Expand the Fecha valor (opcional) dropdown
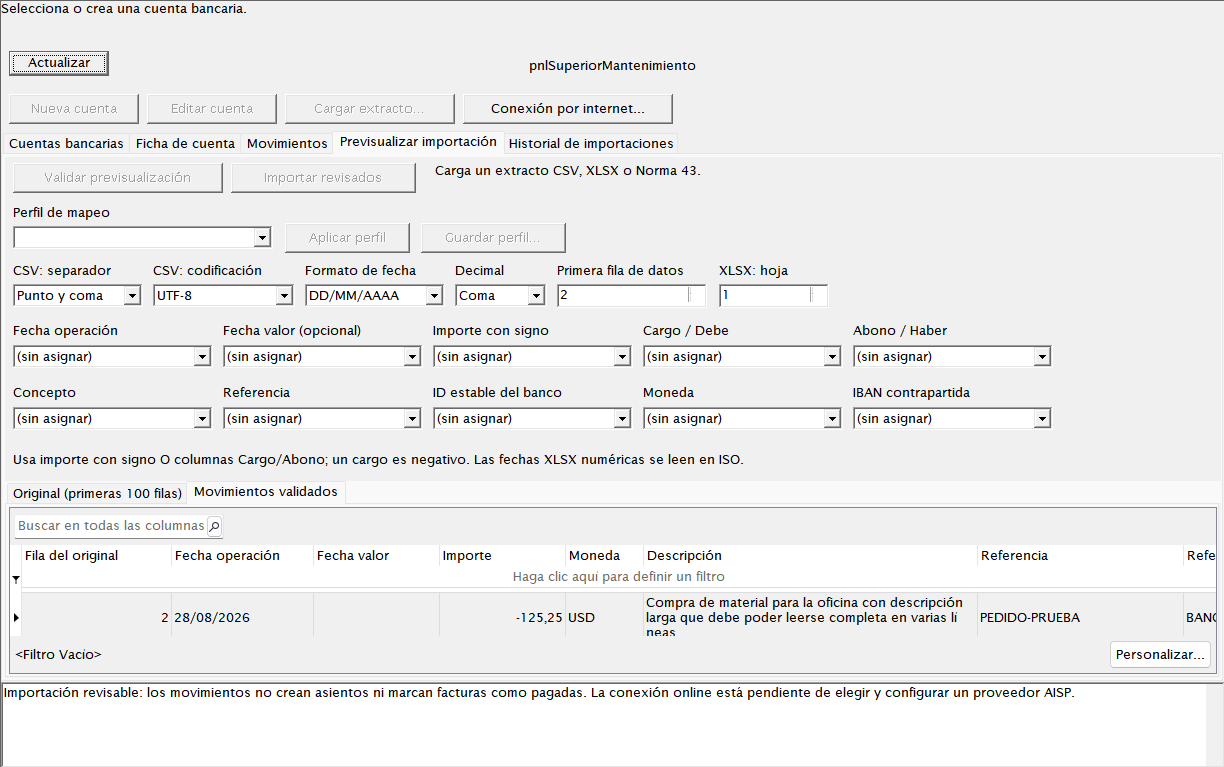Image resolution: width=1224 pixels, height=767 pixels. click(x=412, y=357)
